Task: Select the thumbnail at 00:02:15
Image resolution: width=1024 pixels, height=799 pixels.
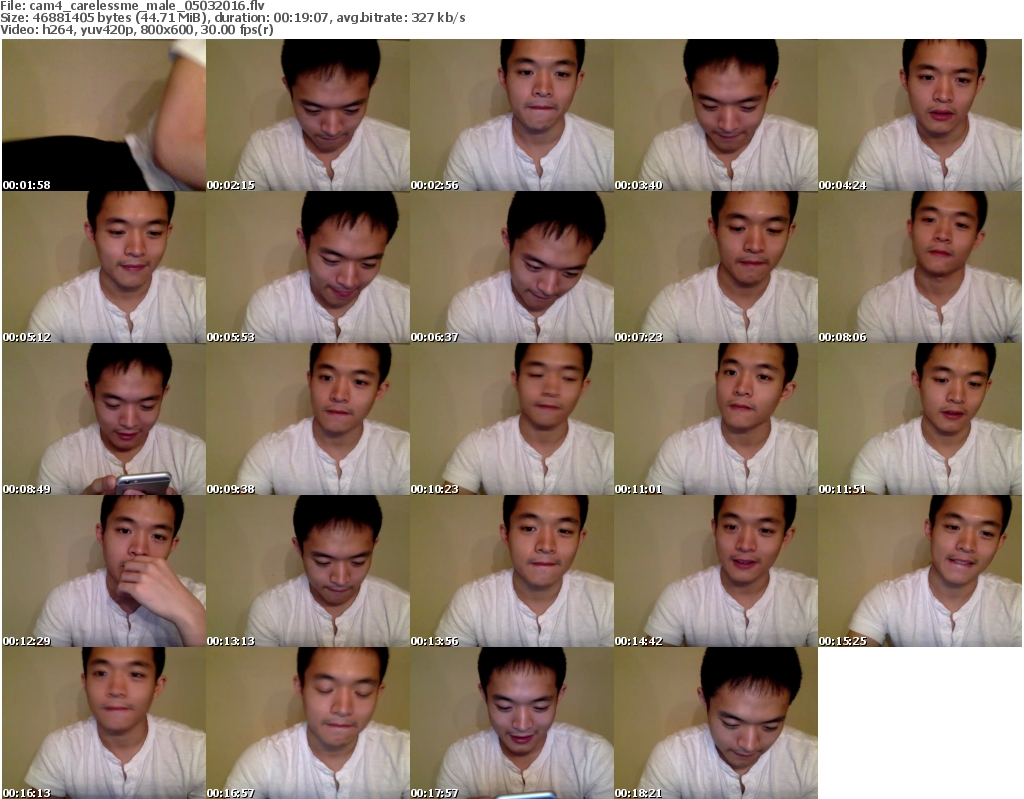Action: (x=308, y=115)
